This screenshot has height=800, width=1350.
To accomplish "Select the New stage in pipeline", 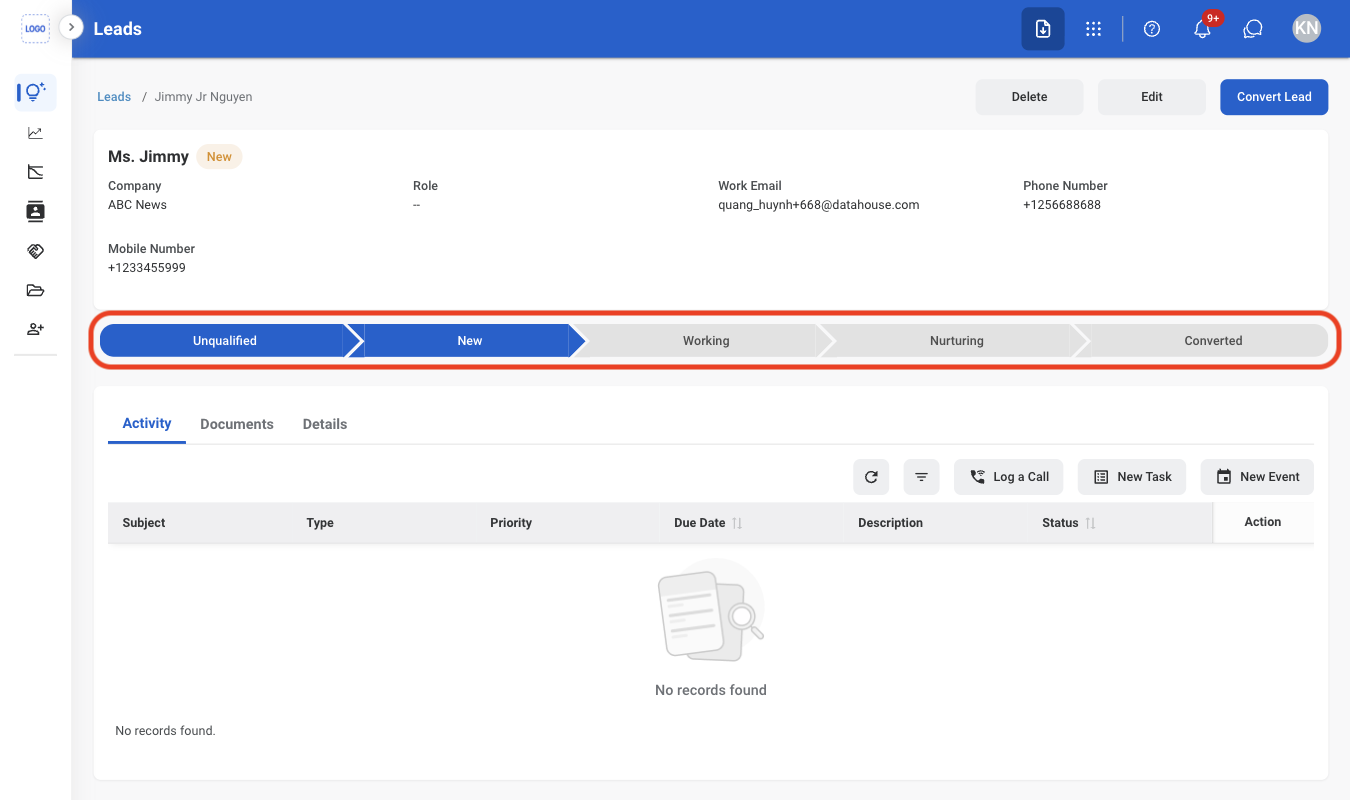I will click(469, 340).
